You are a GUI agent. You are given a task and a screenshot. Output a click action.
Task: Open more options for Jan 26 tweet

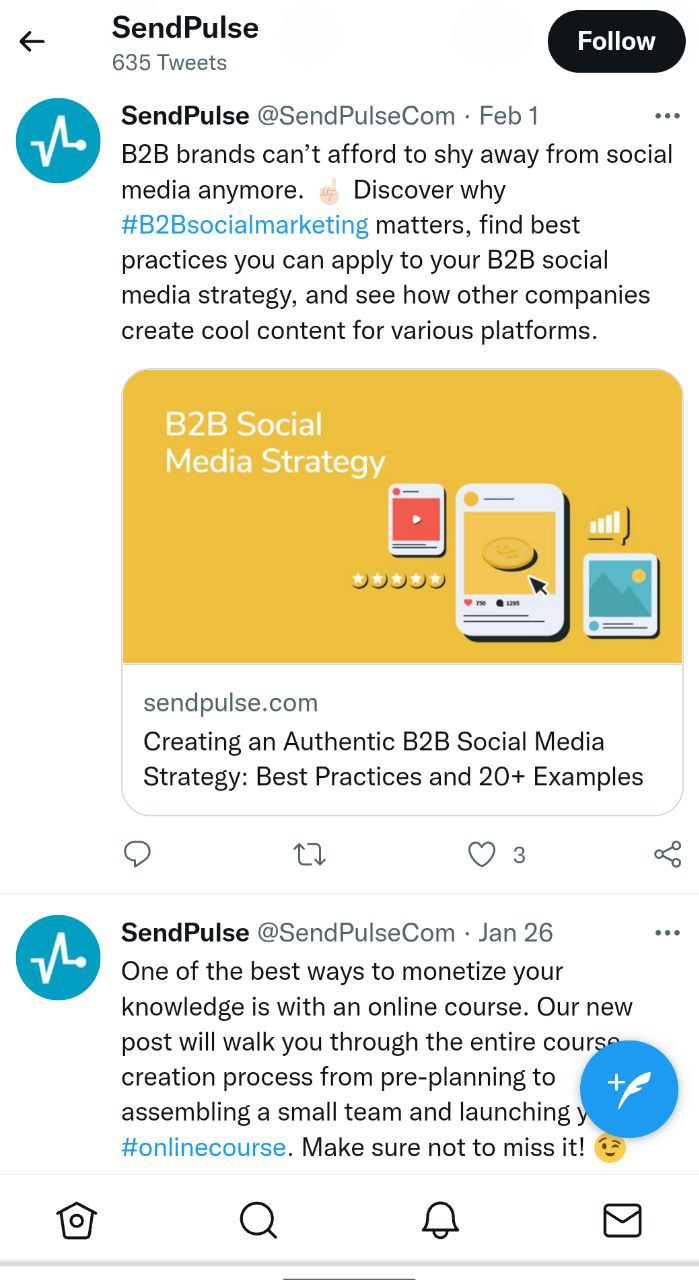[666, 933]
